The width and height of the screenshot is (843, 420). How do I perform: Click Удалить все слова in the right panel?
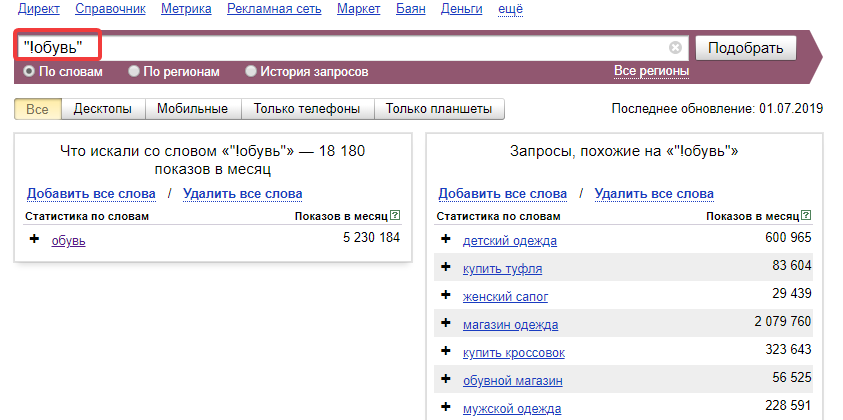click(654, 194)
